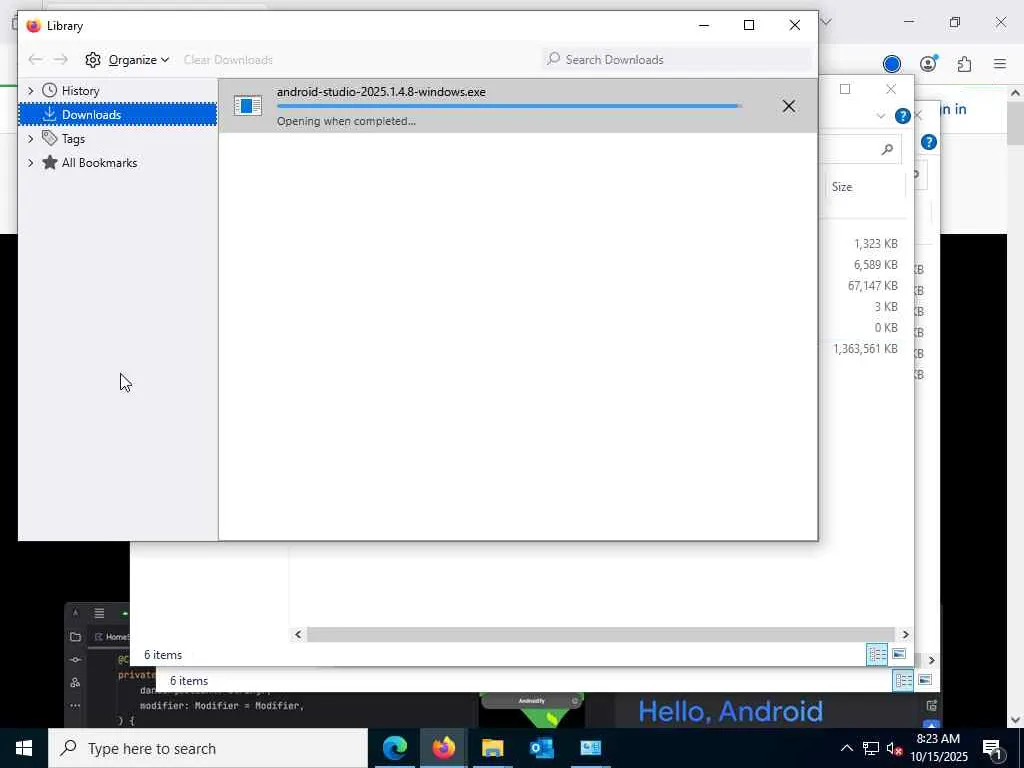Click the download progress bar

pyautogui.click(x=509, y=106)
